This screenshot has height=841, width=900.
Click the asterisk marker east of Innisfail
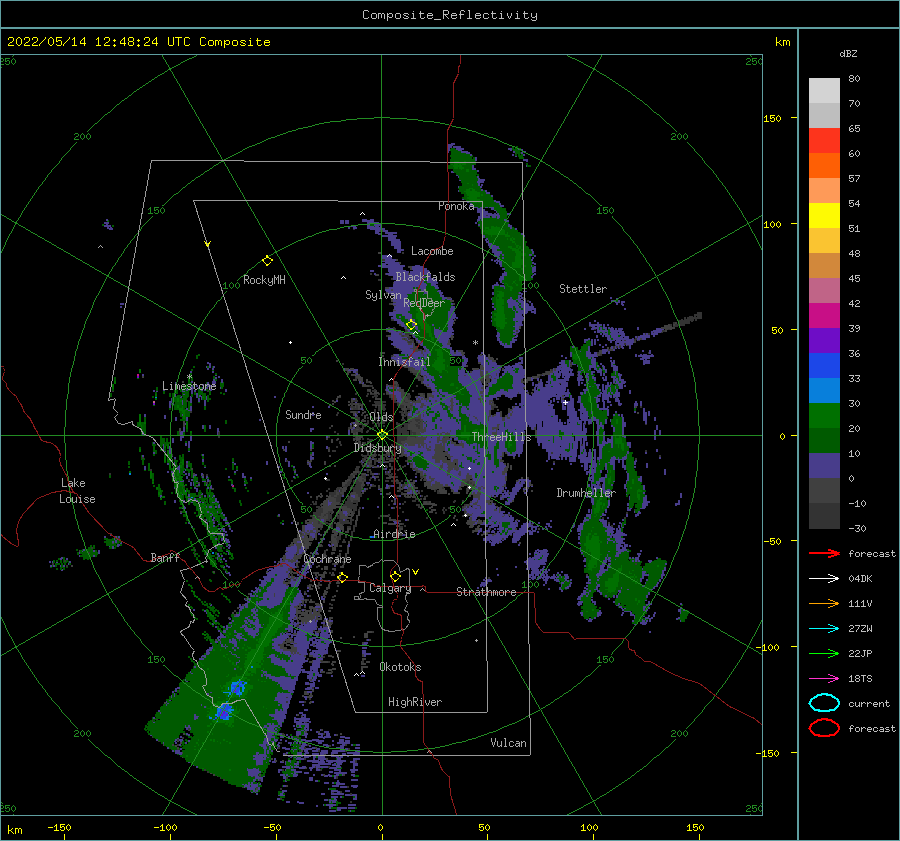click(x=475, y=343)
